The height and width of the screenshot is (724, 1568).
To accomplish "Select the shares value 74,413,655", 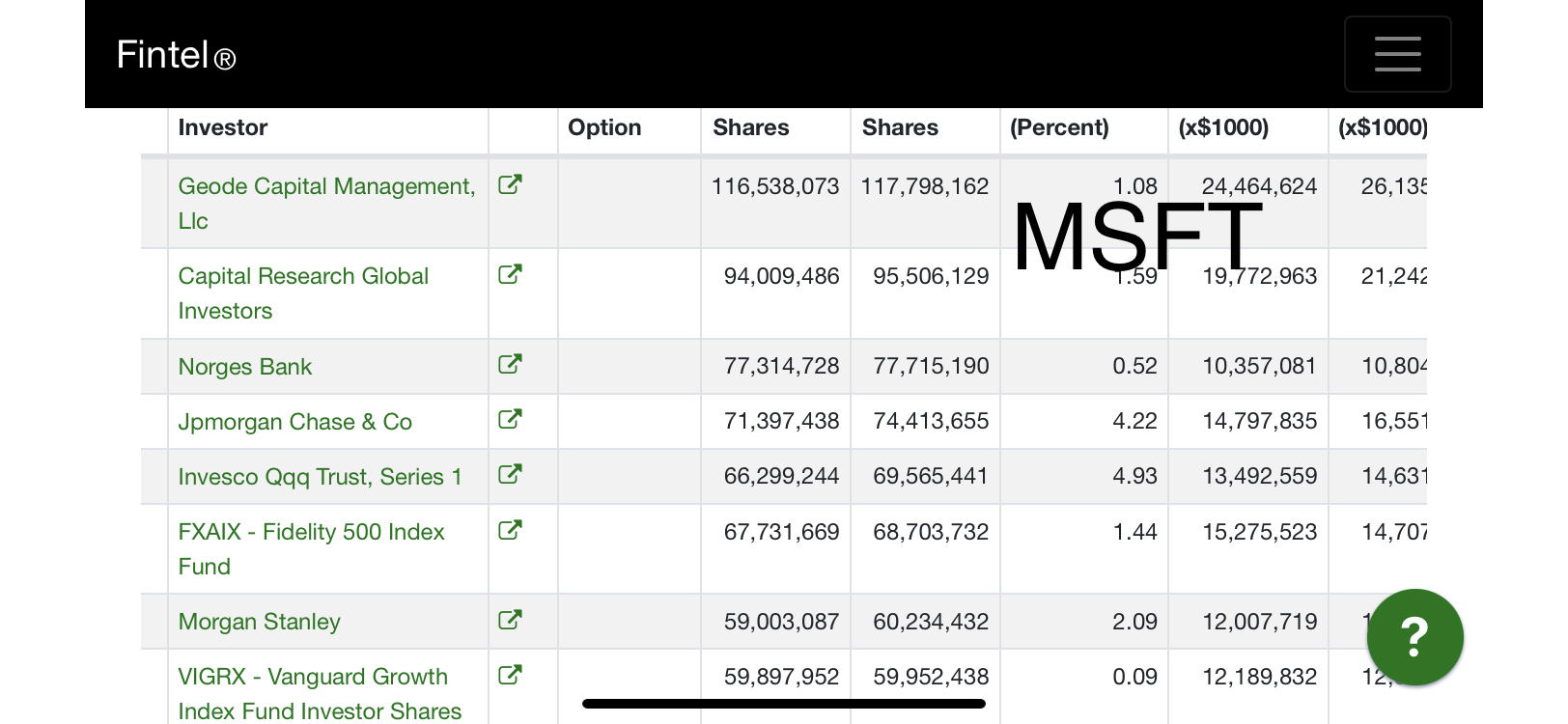I will point(931,421).
